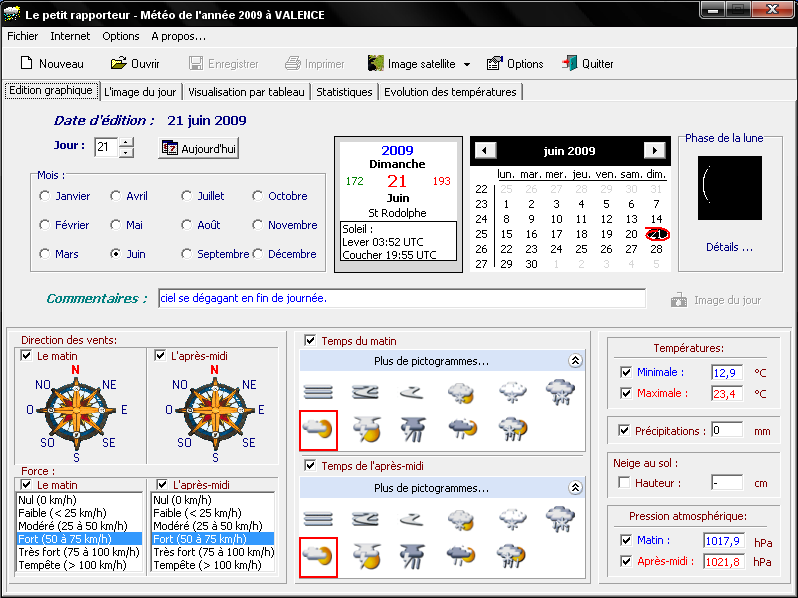Collapse the afternoon pictogram panel chevron

(575, 488)
